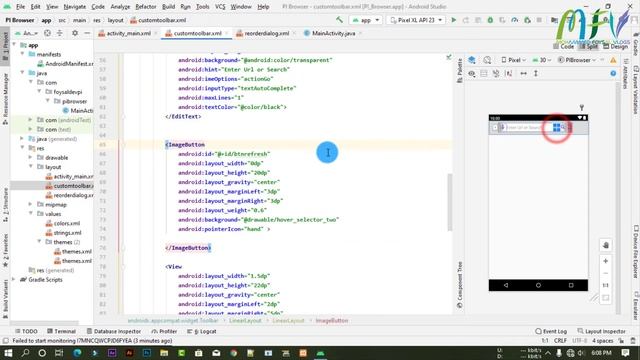Switch editor to Code view
The width and height of the screenshot is (640, 360).
564,47
